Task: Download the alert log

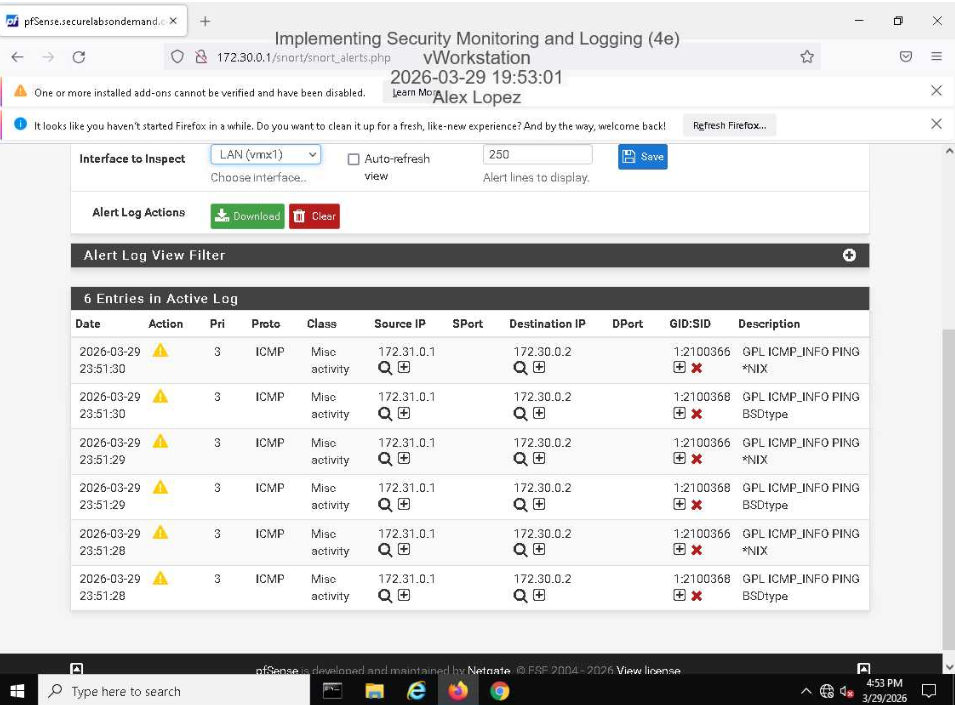Action: [x=247, y=215]
